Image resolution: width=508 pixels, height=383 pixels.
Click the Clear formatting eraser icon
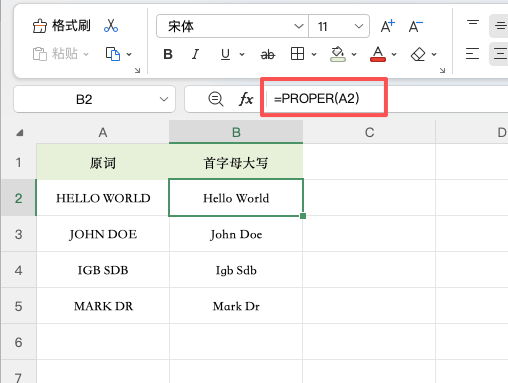point(418,54)
